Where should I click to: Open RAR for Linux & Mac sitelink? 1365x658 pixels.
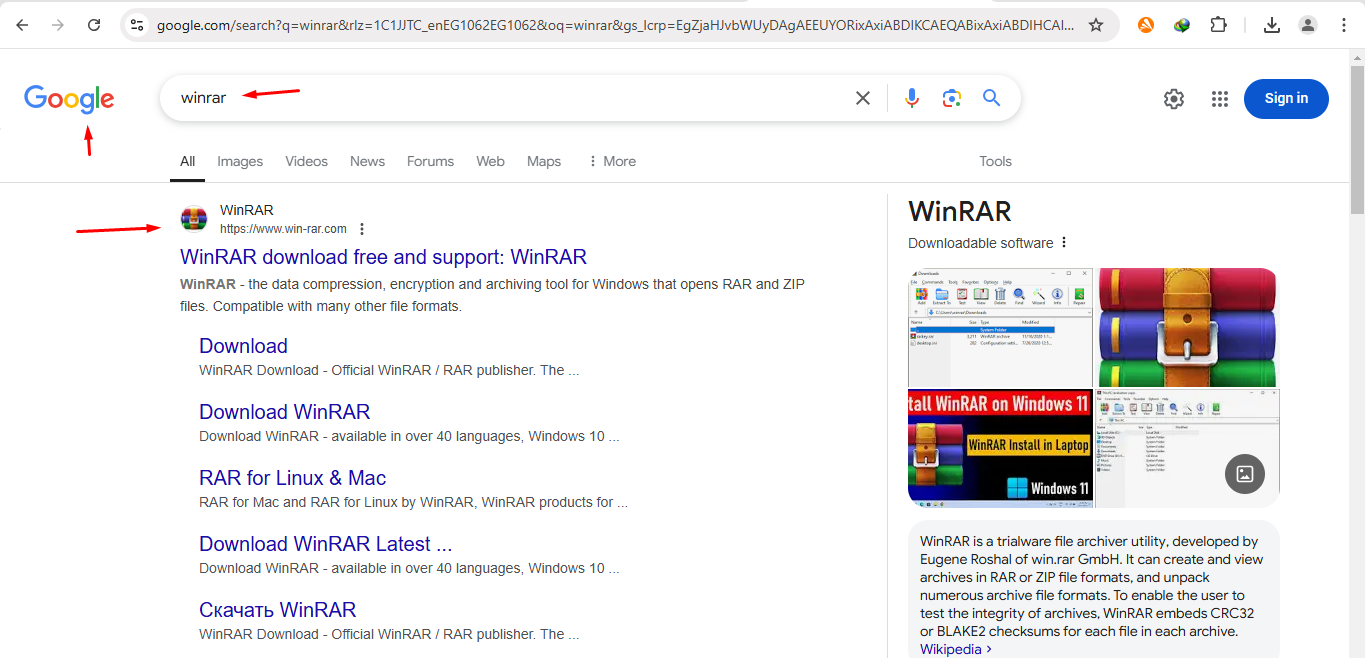coord(292,478)
